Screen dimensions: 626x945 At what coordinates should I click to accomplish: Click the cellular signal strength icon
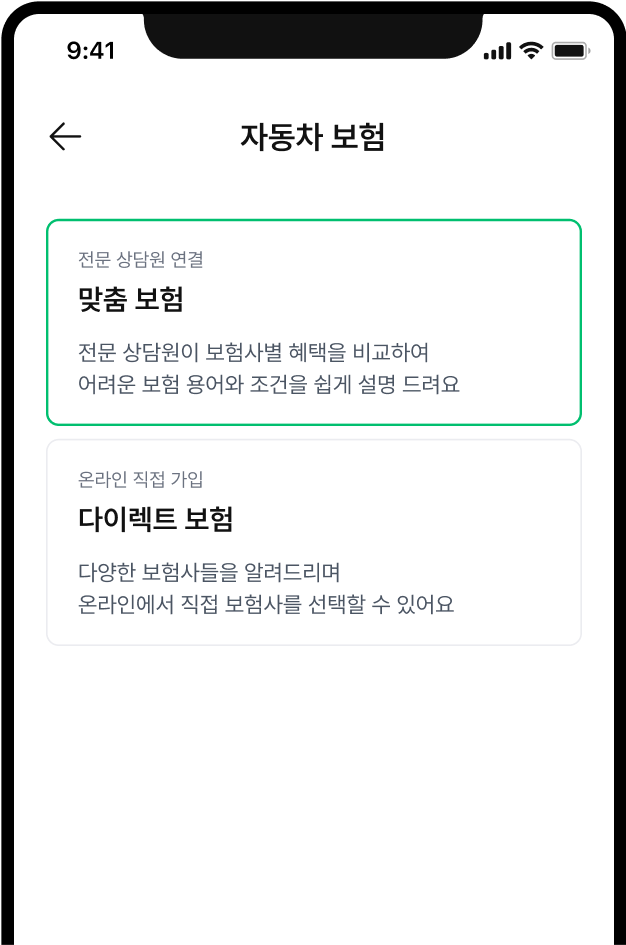coord(497,51)
